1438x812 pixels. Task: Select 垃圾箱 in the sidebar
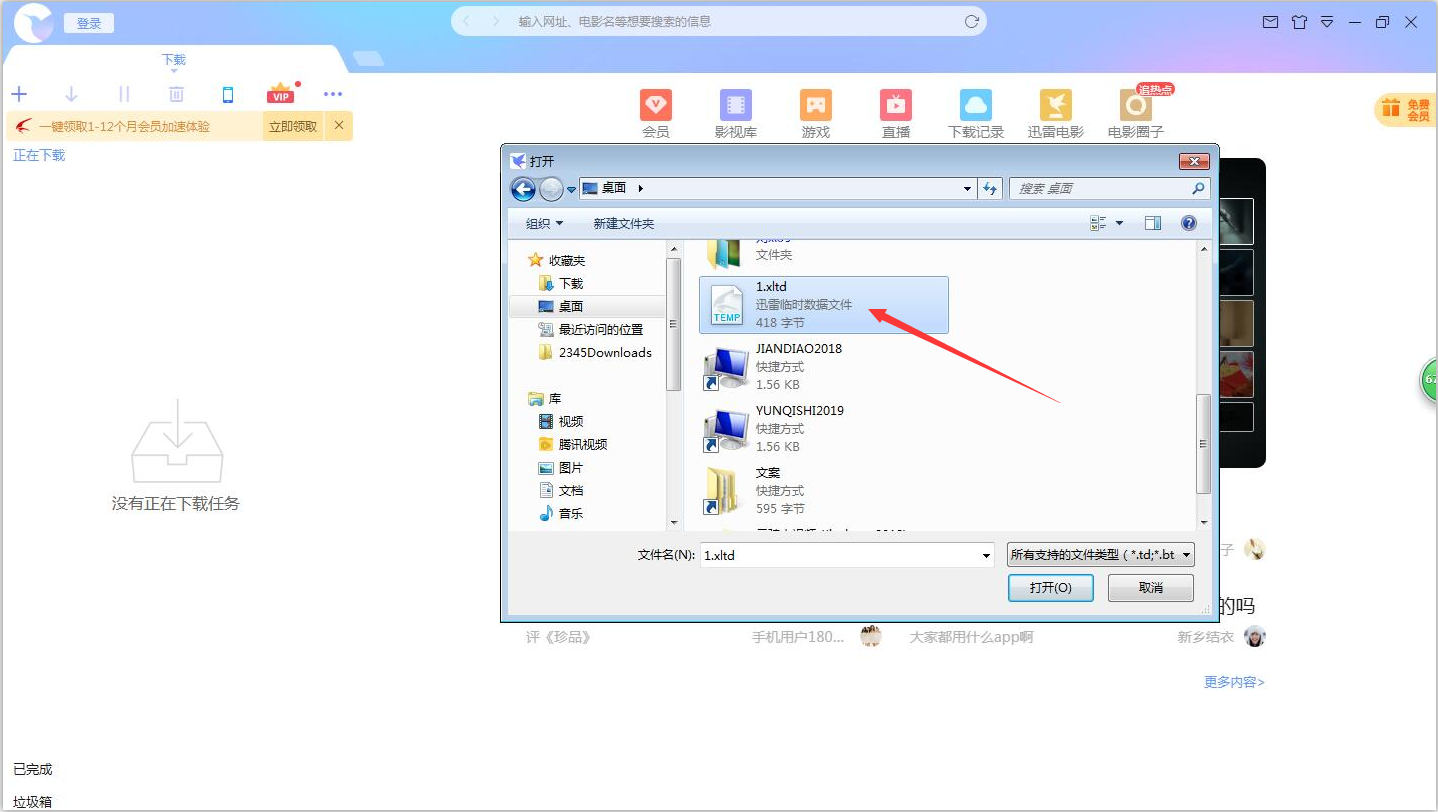pos(33,801)
